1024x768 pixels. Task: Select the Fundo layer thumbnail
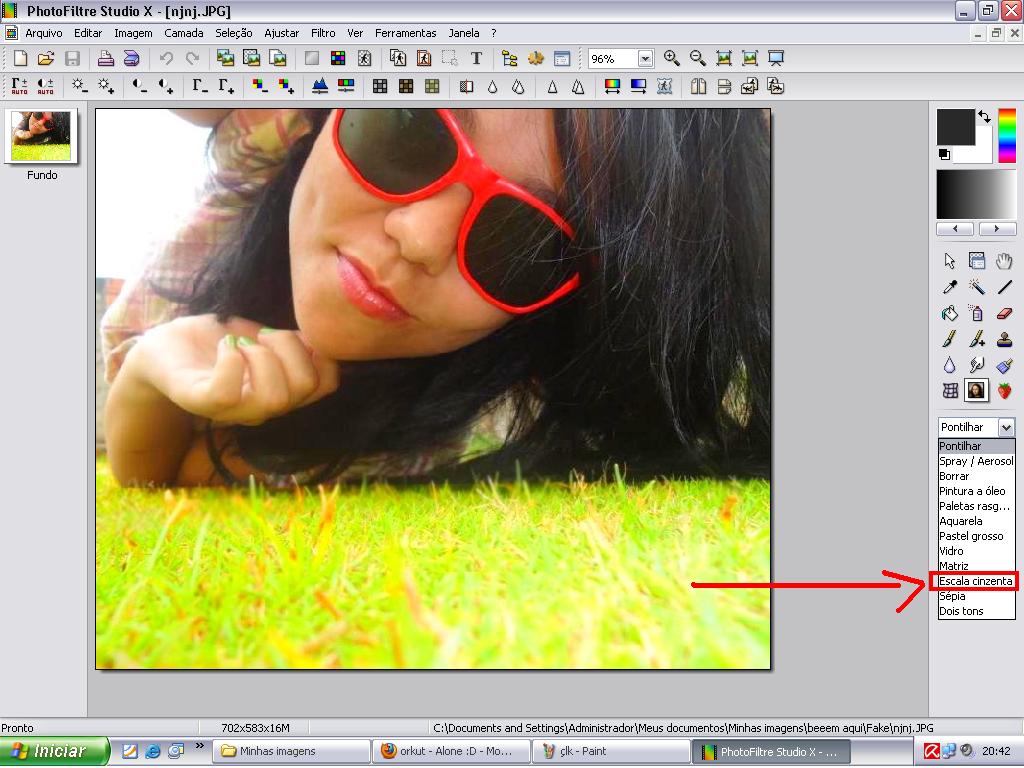[x=41, y=136]
